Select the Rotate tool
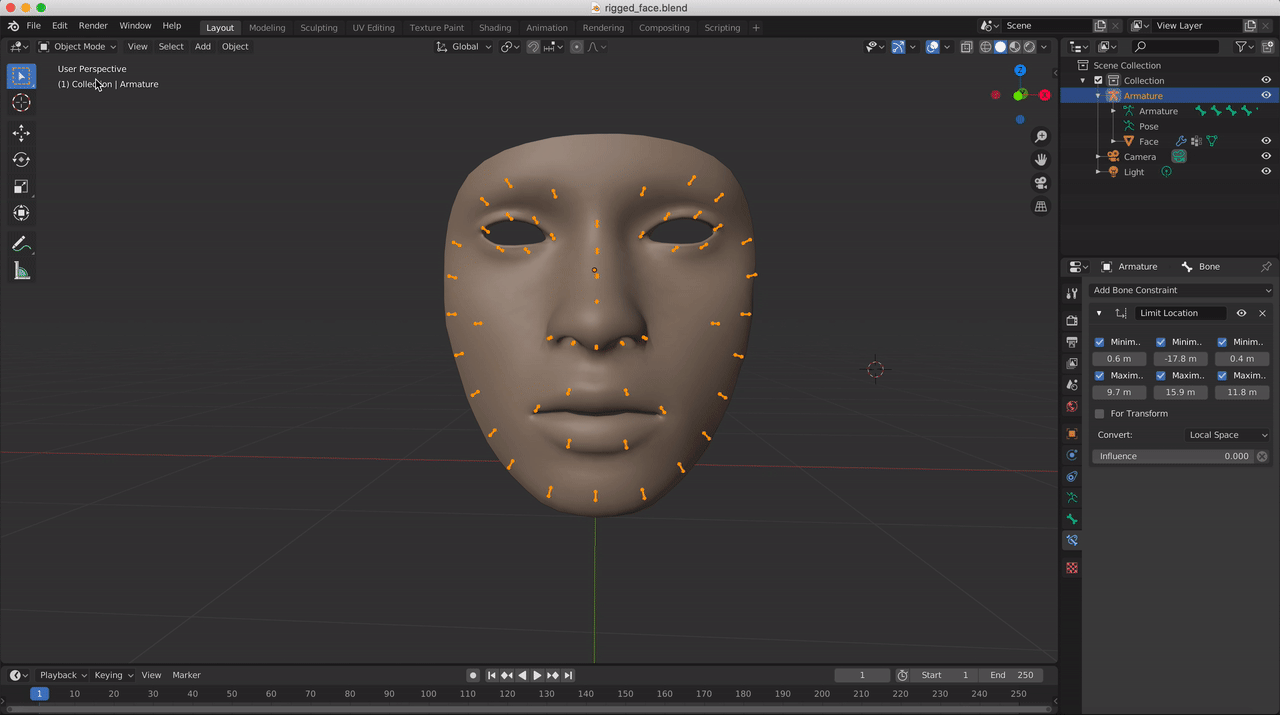This screenshot has width=1280, height=715. [21, 160]
